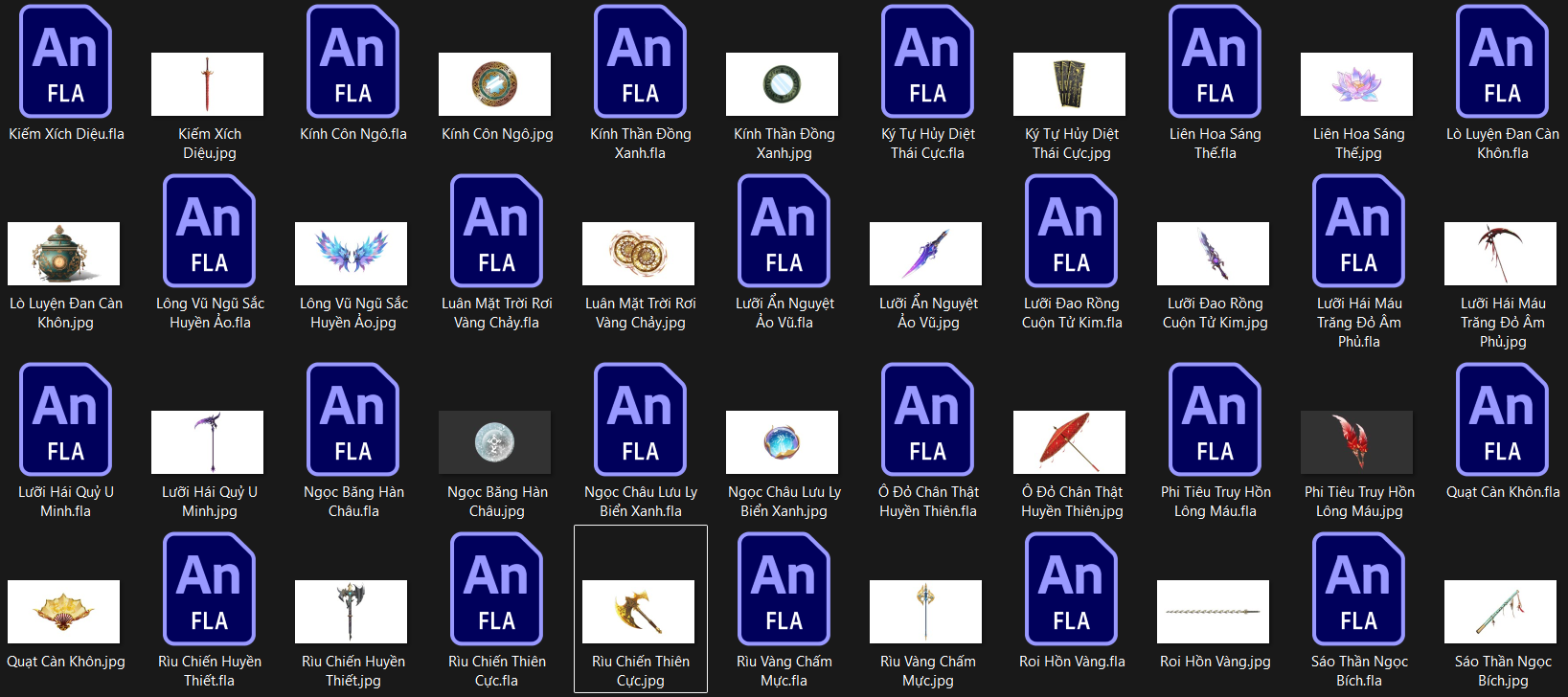Click Sáo Thần Ngọc Bích.fla file icon
Screen dimensions: 1568x697
click(x=1358, y=590)
